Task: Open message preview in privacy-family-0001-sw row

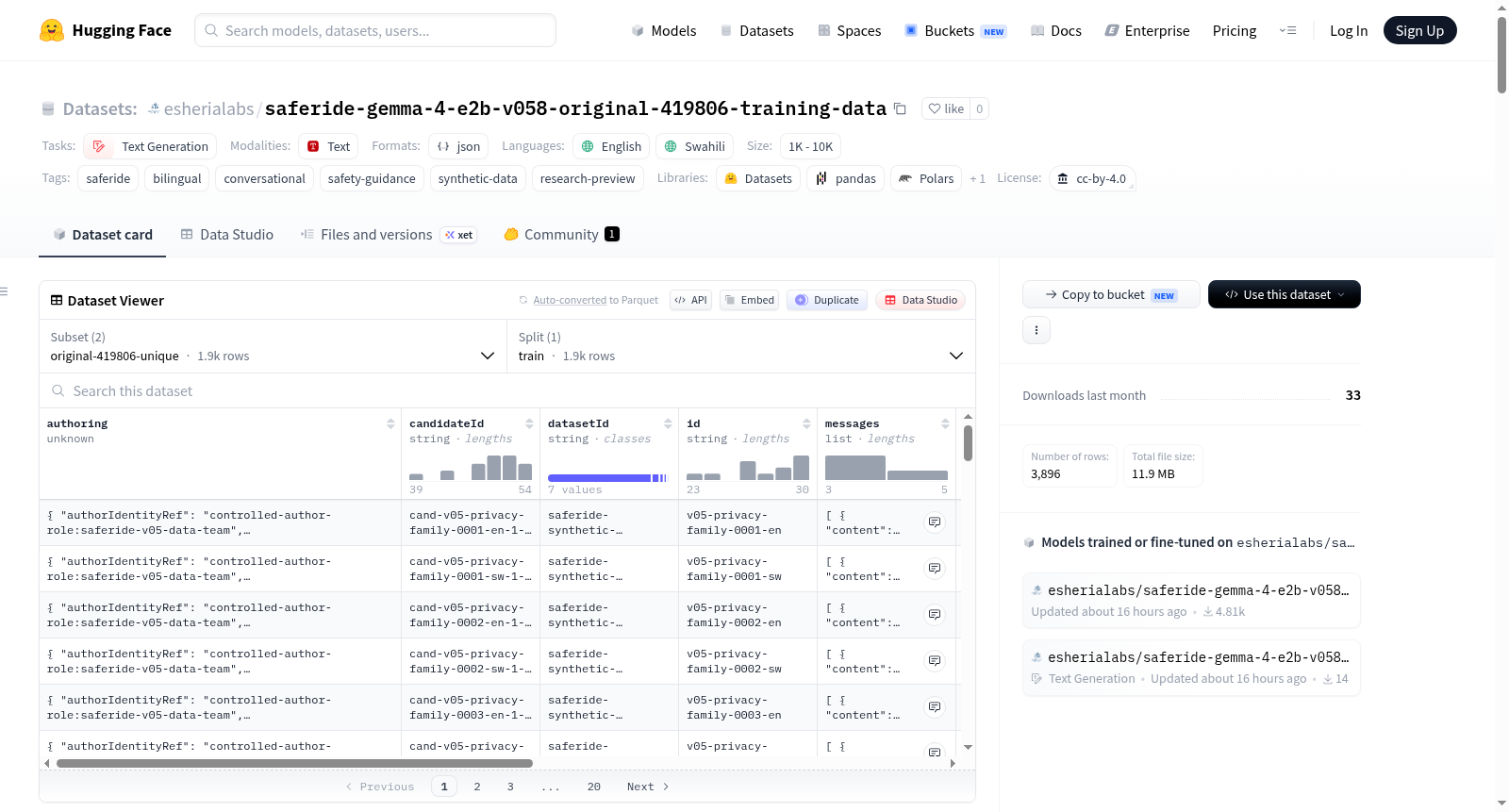Action: [x=935, y=568]
